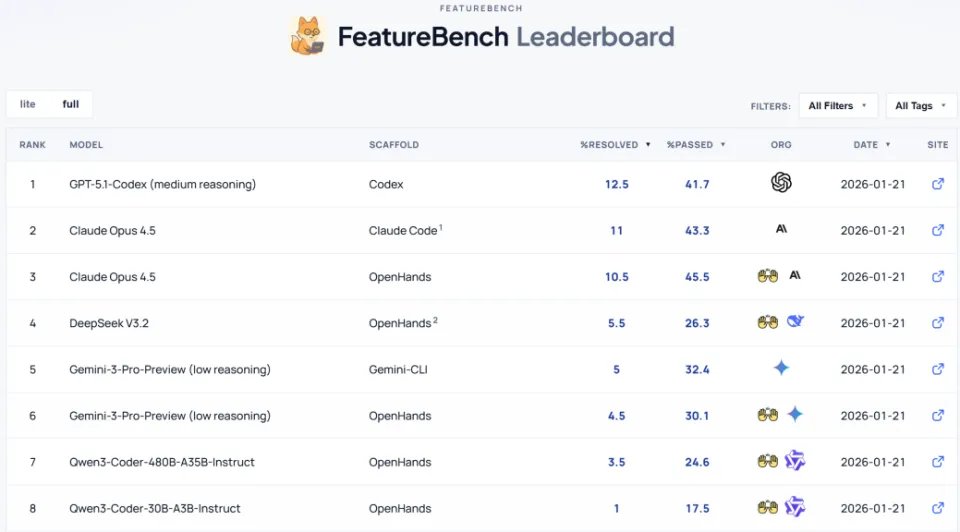Click the Model column header

(x=86, y=145)
